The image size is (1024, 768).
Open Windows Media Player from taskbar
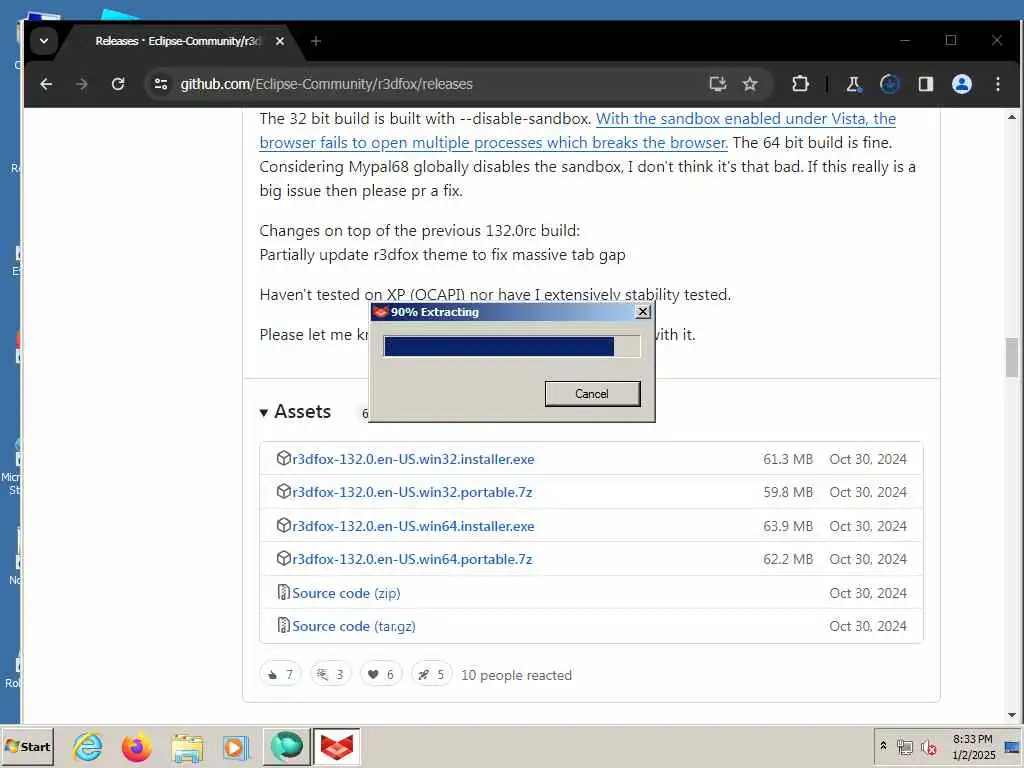236,747
